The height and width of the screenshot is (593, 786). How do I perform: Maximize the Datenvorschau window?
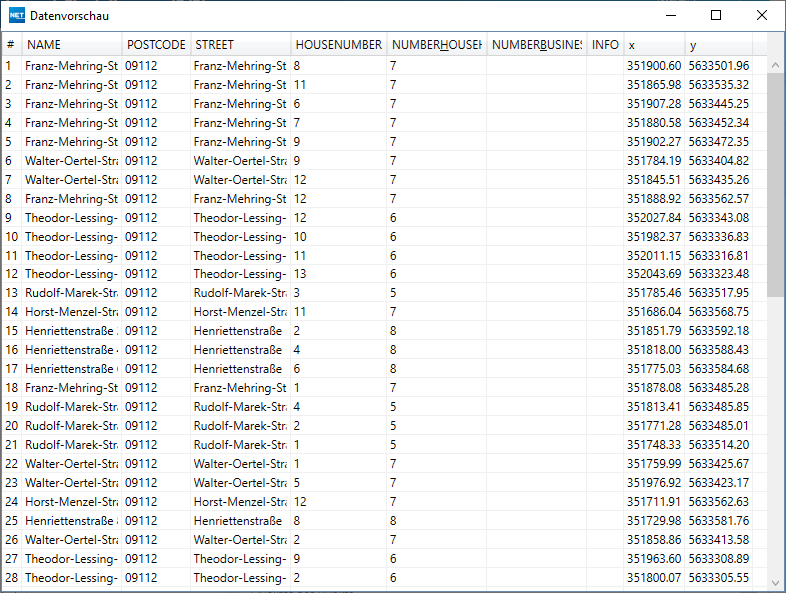716,16
